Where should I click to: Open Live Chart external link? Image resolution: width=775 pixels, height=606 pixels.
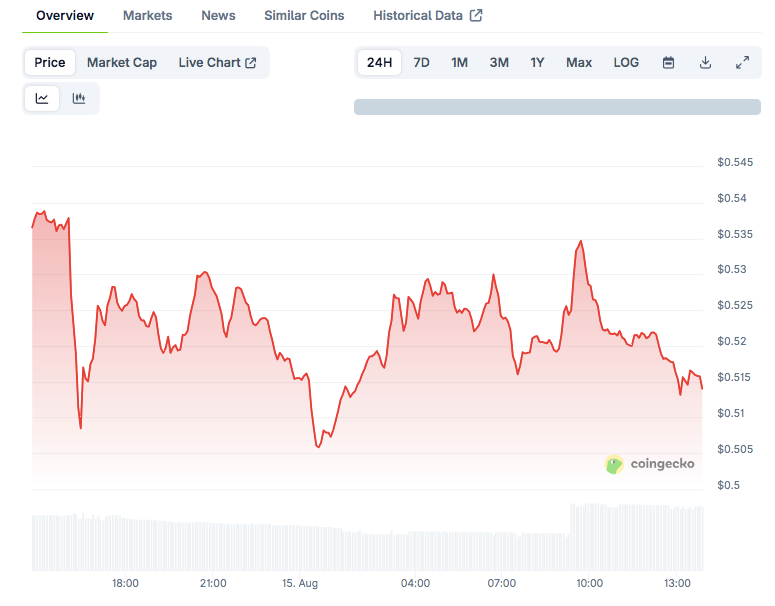tap(217, 62)
